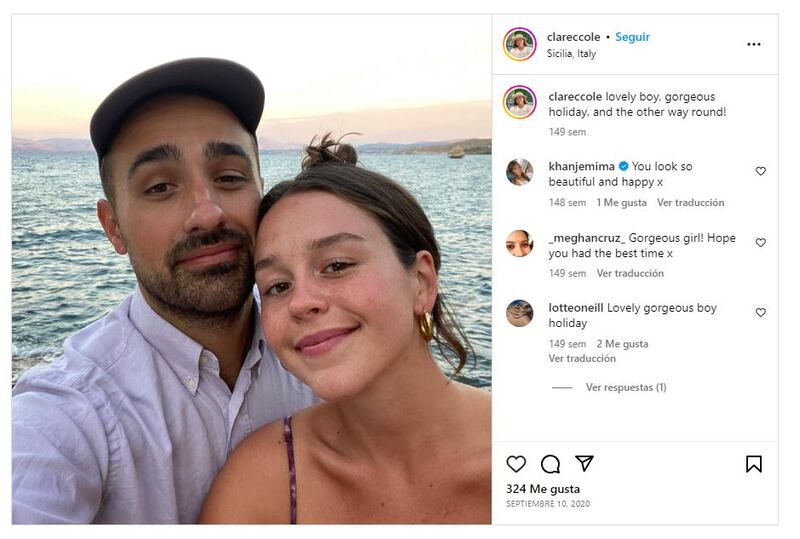This screenshot has width=800, height=539.
Task: Translate khanjemima's comment via 'Ver traducción'
Action: tap(690, 202)
